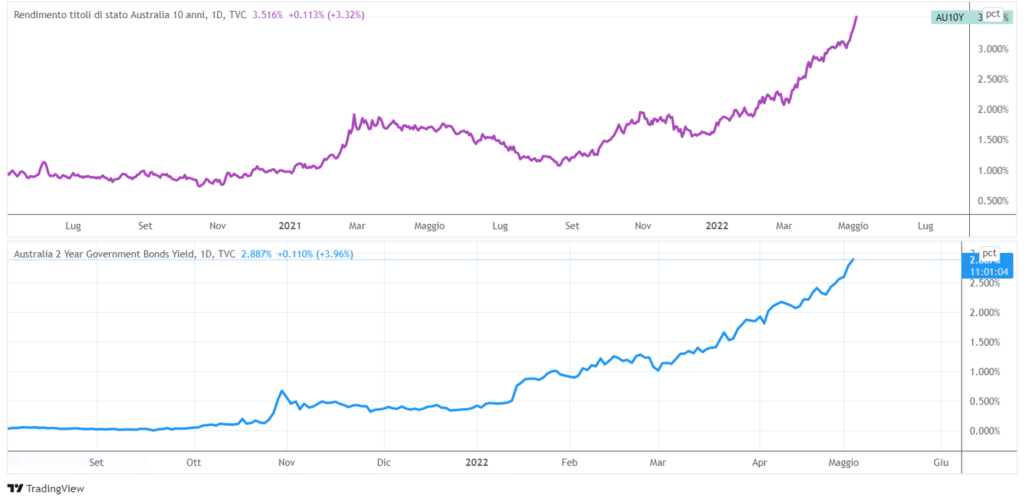Image resolution: width=1024 pixels, height=498 pixels.
Task: Click the TradingView logo icon
Action: (14, 488)
